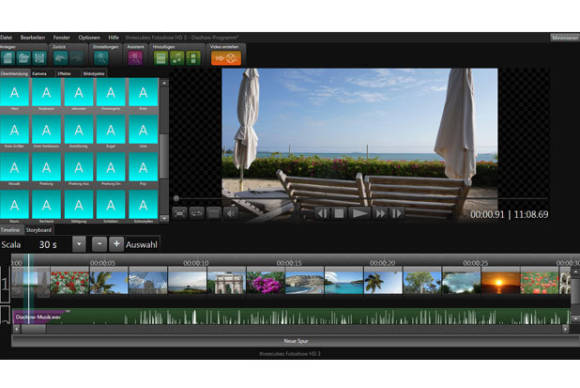The height and width of the screenshot is (388, 580).
Task: Click the open folder project icon
Action: coord(23,58)
